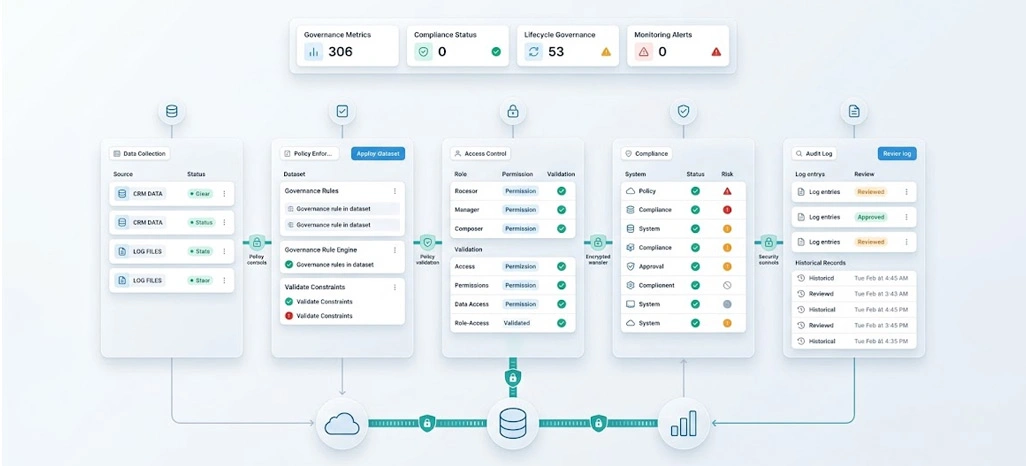The height and width of the screenshot is (466, 1026).
Task: Toggle the red Validate Constraints indicator
Action: pos(289,315)
